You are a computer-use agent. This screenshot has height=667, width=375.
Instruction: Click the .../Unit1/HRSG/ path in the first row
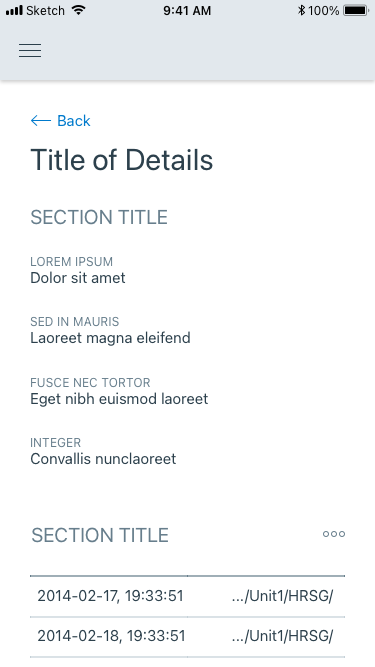coord(282,596)
